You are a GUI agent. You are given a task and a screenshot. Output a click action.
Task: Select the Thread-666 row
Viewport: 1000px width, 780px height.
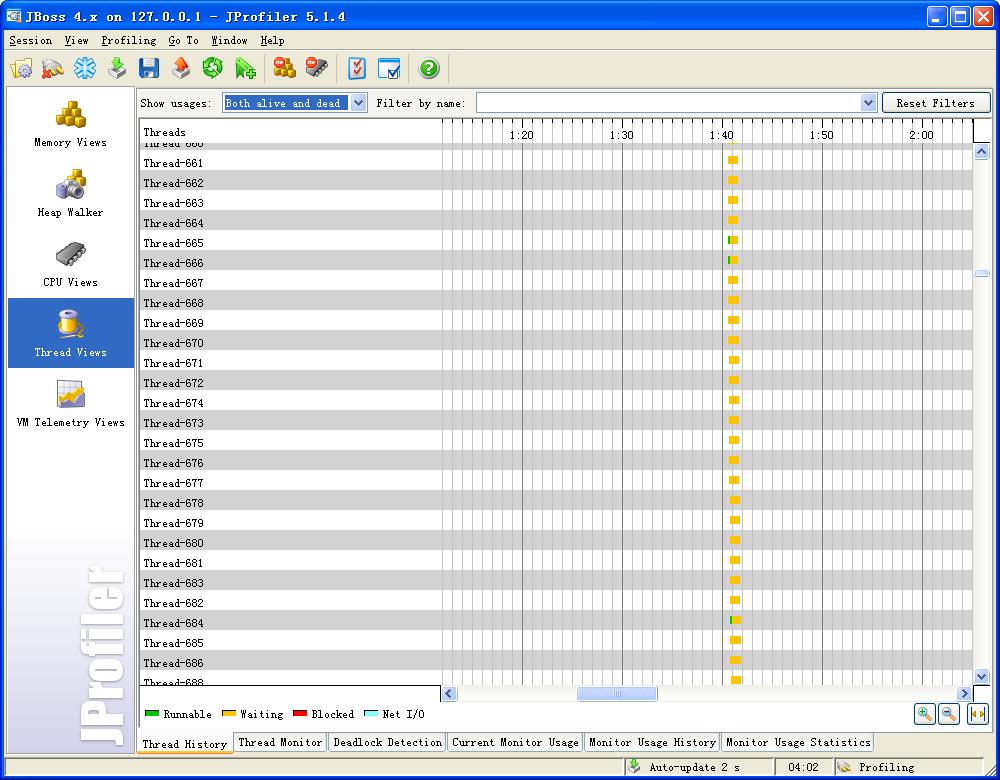pos(556,260)
